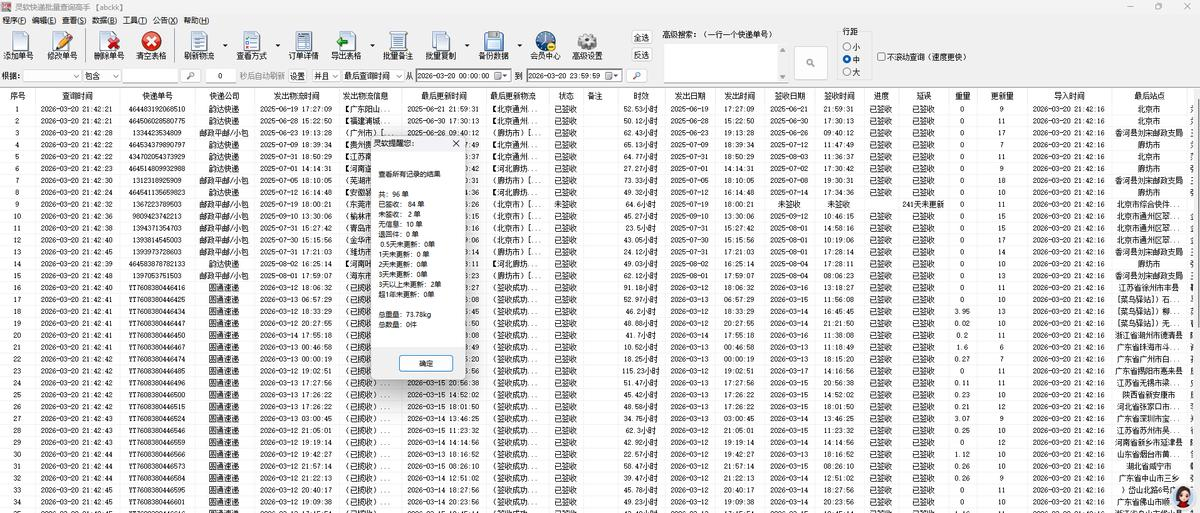Screen dimensions: 1200x513
Task: Click the cartoon assistant avatar in bottom corner
Action: [x=1184, y=498]
